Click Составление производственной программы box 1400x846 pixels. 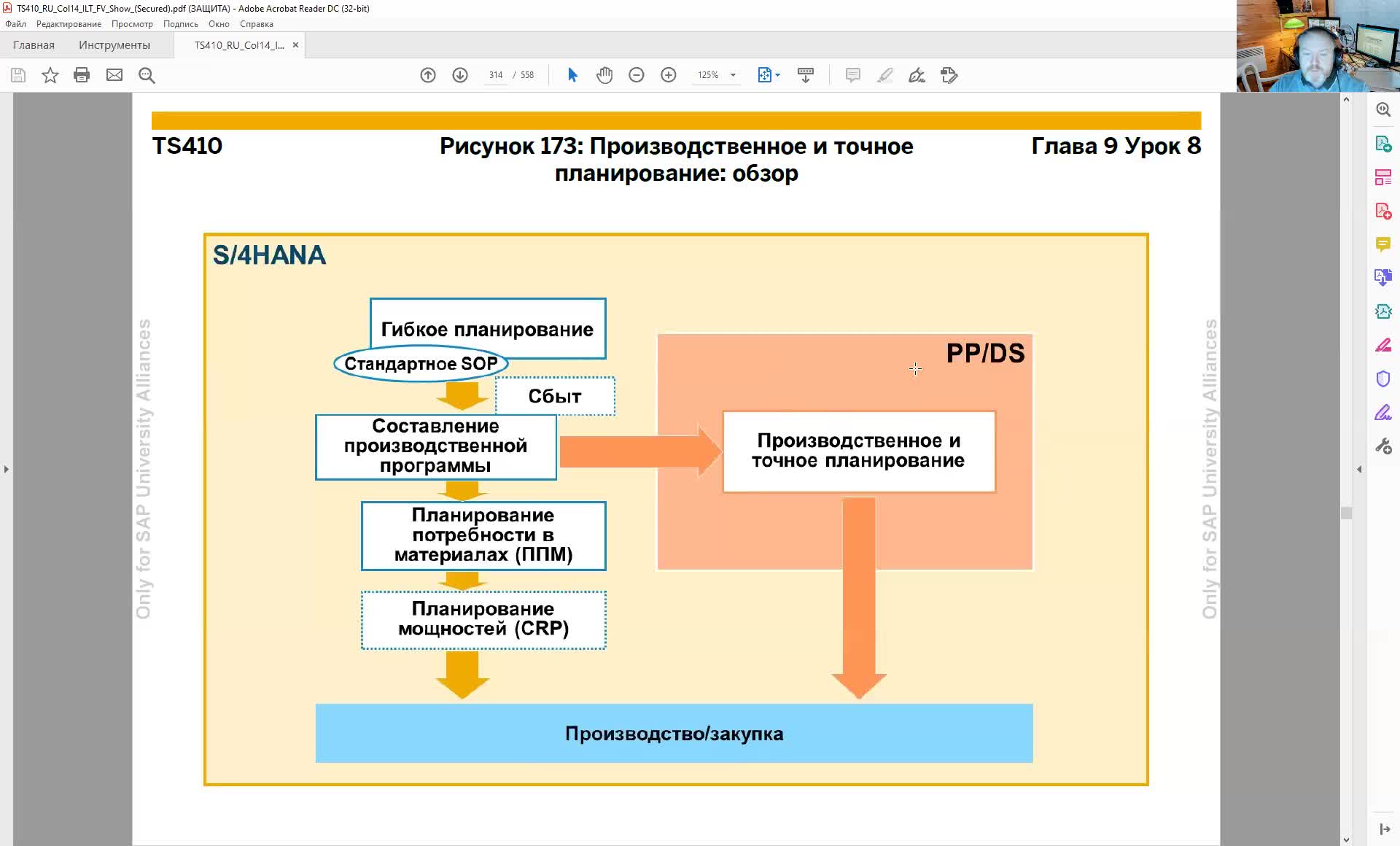[435, 446]
